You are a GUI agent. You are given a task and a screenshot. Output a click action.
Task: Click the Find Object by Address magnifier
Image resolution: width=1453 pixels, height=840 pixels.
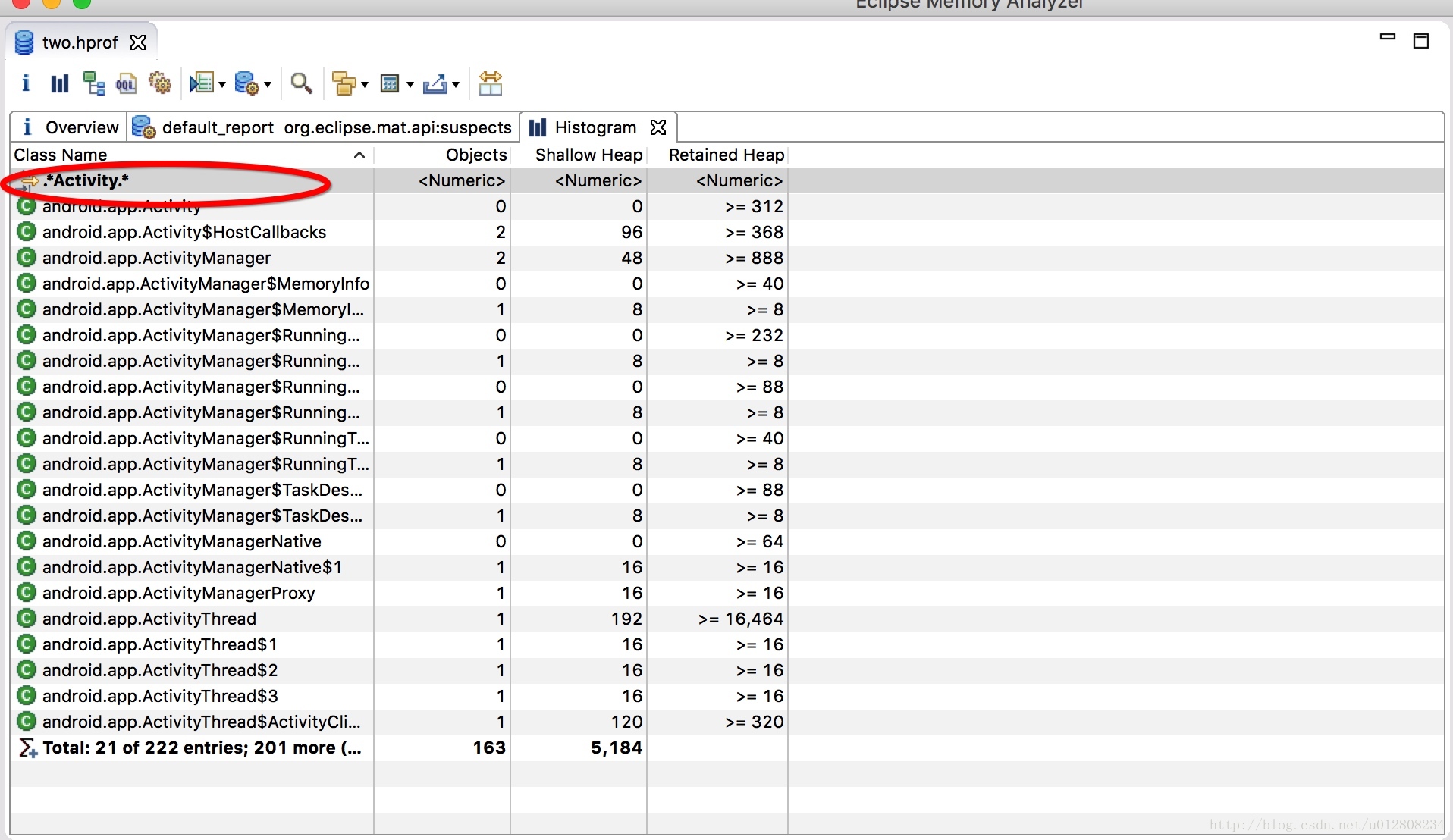302,83
